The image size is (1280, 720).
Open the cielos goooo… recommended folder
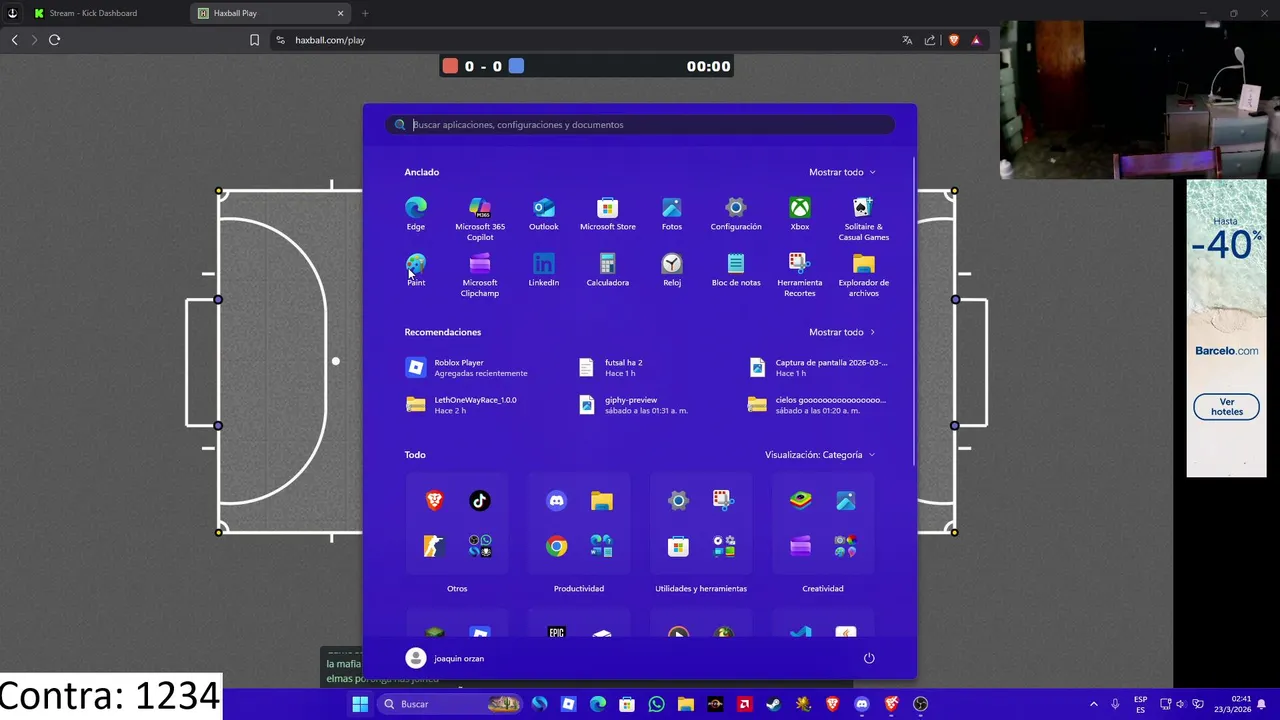820,405
